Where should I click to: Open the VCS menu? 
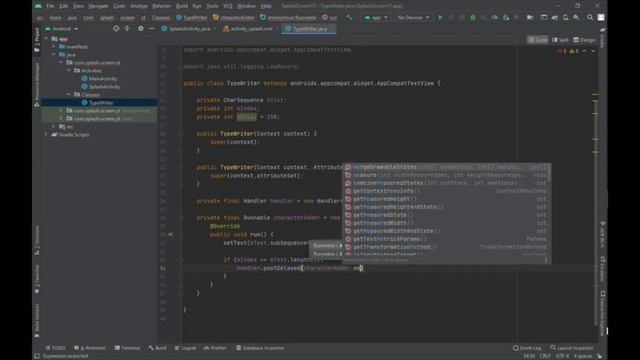pyautogui.click(x=228, y=6)
